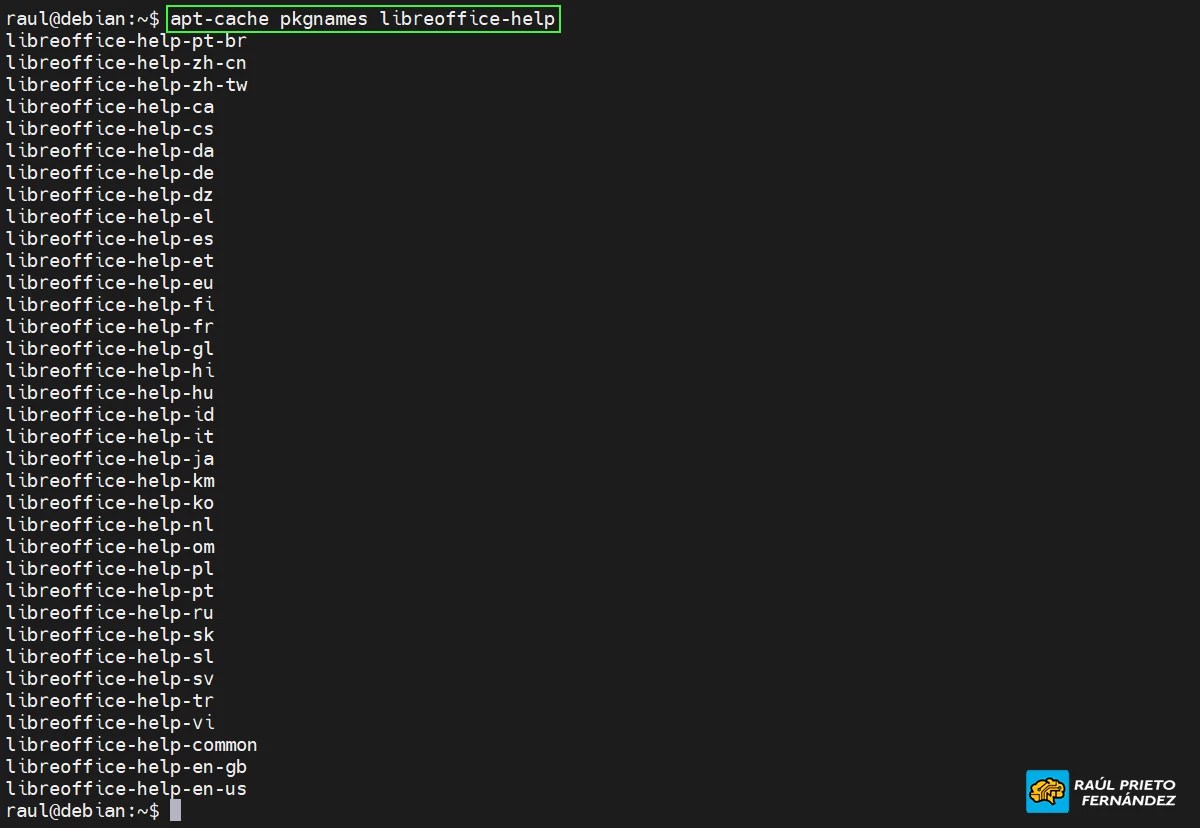Viewport: 1200px width, 828px height.
Task: Click the line libreoffice-help-zh-cn
Action: coord(126,63)
